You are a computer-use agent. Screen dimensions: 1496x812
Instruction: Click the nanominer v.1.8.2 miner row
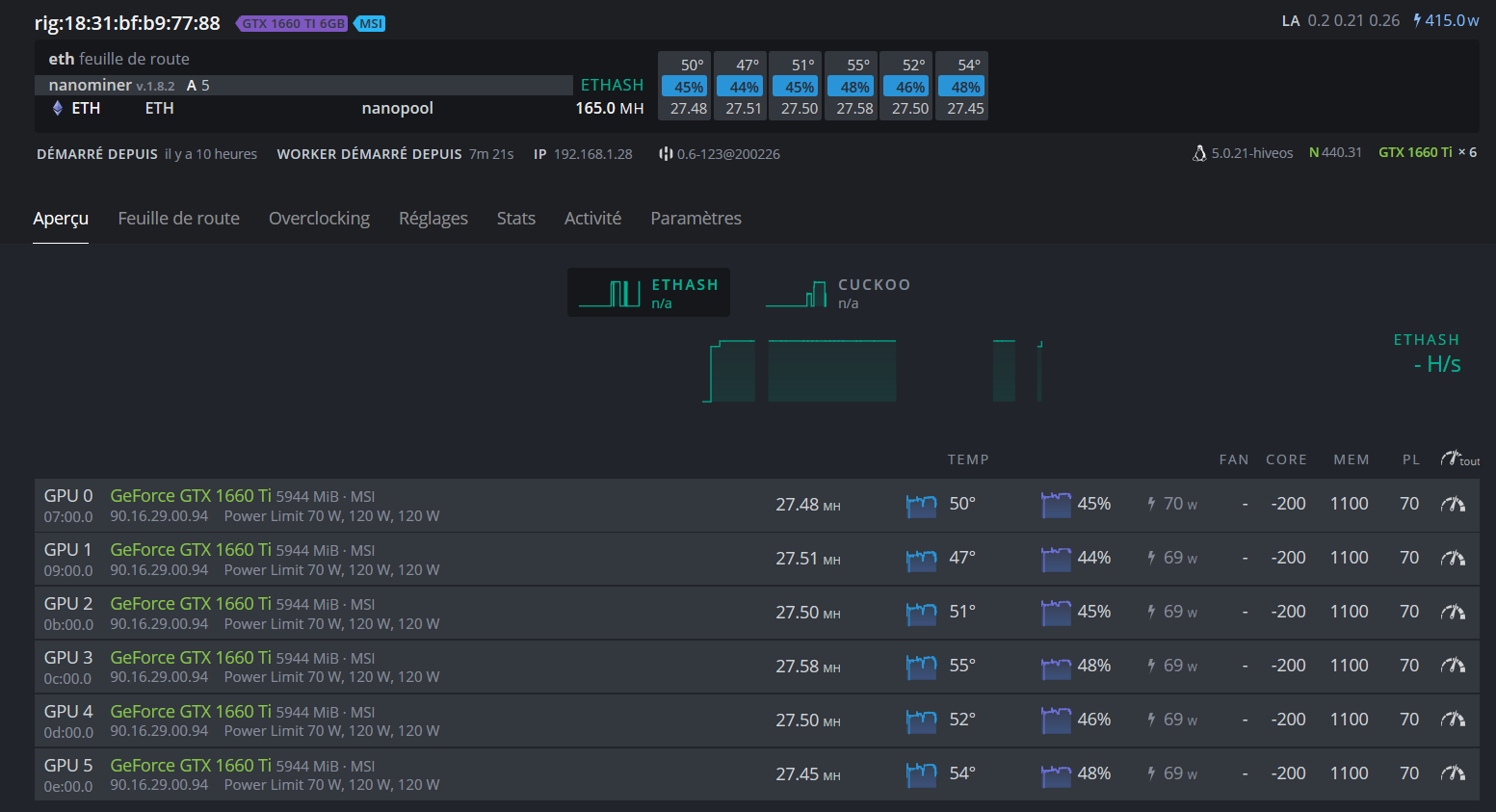click(303, 85)
